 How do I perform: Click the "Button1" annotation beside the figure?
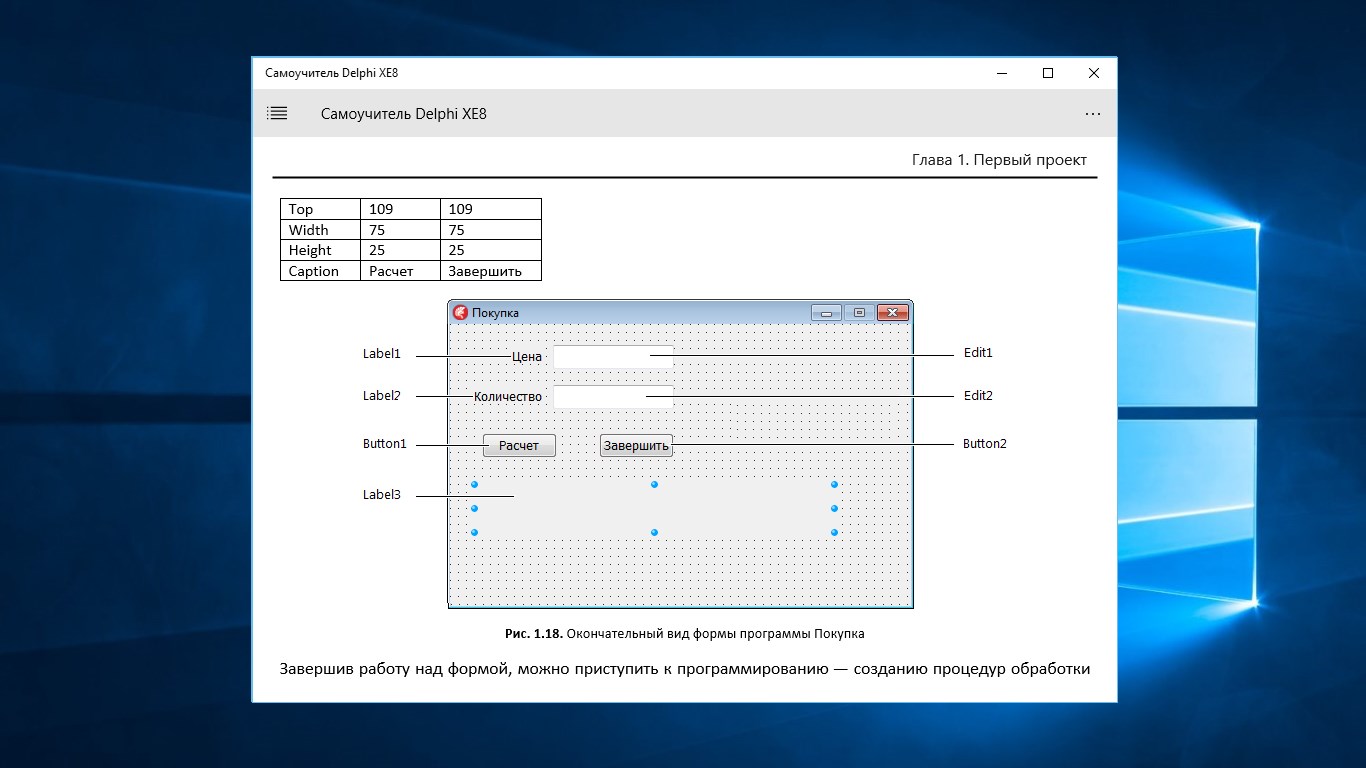(384, 444)
